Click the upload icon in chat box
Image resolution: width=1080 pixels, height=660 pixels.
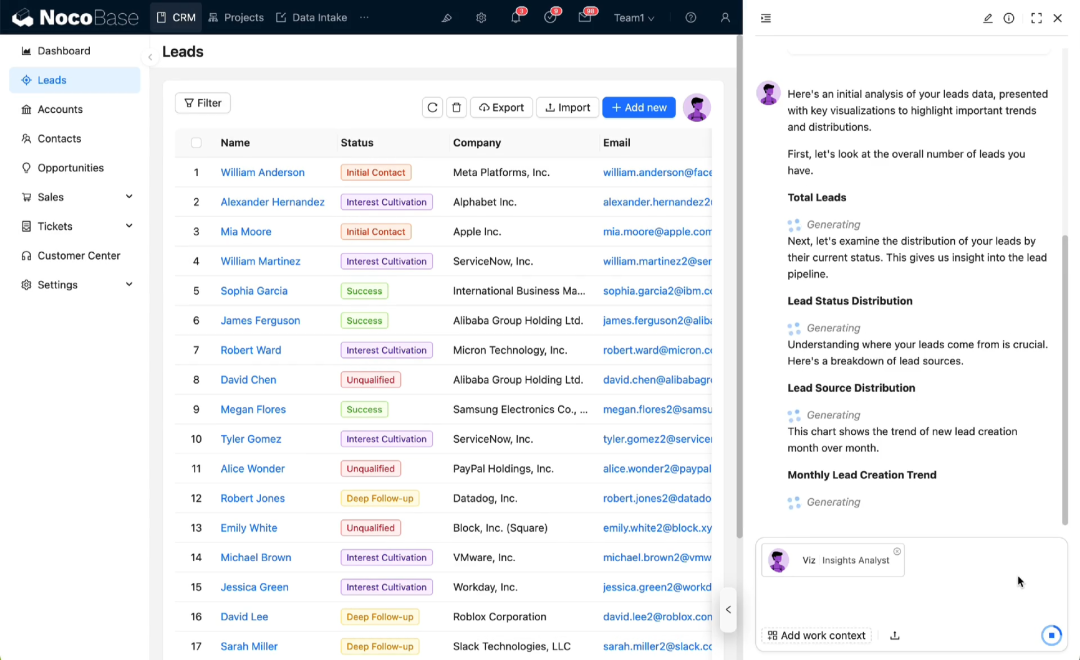894,635
